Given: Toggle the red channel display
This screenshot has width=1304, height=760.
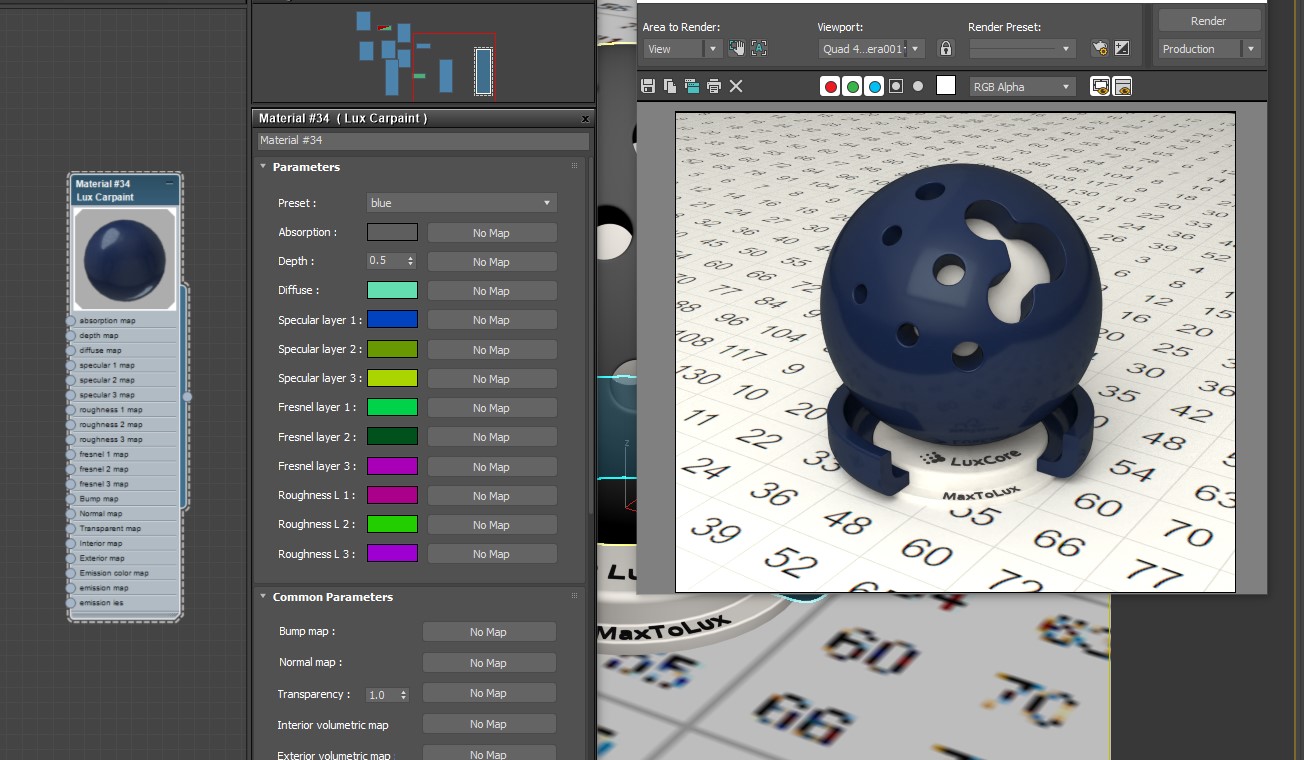Looking at the screenshot, I should coord(830,87).
